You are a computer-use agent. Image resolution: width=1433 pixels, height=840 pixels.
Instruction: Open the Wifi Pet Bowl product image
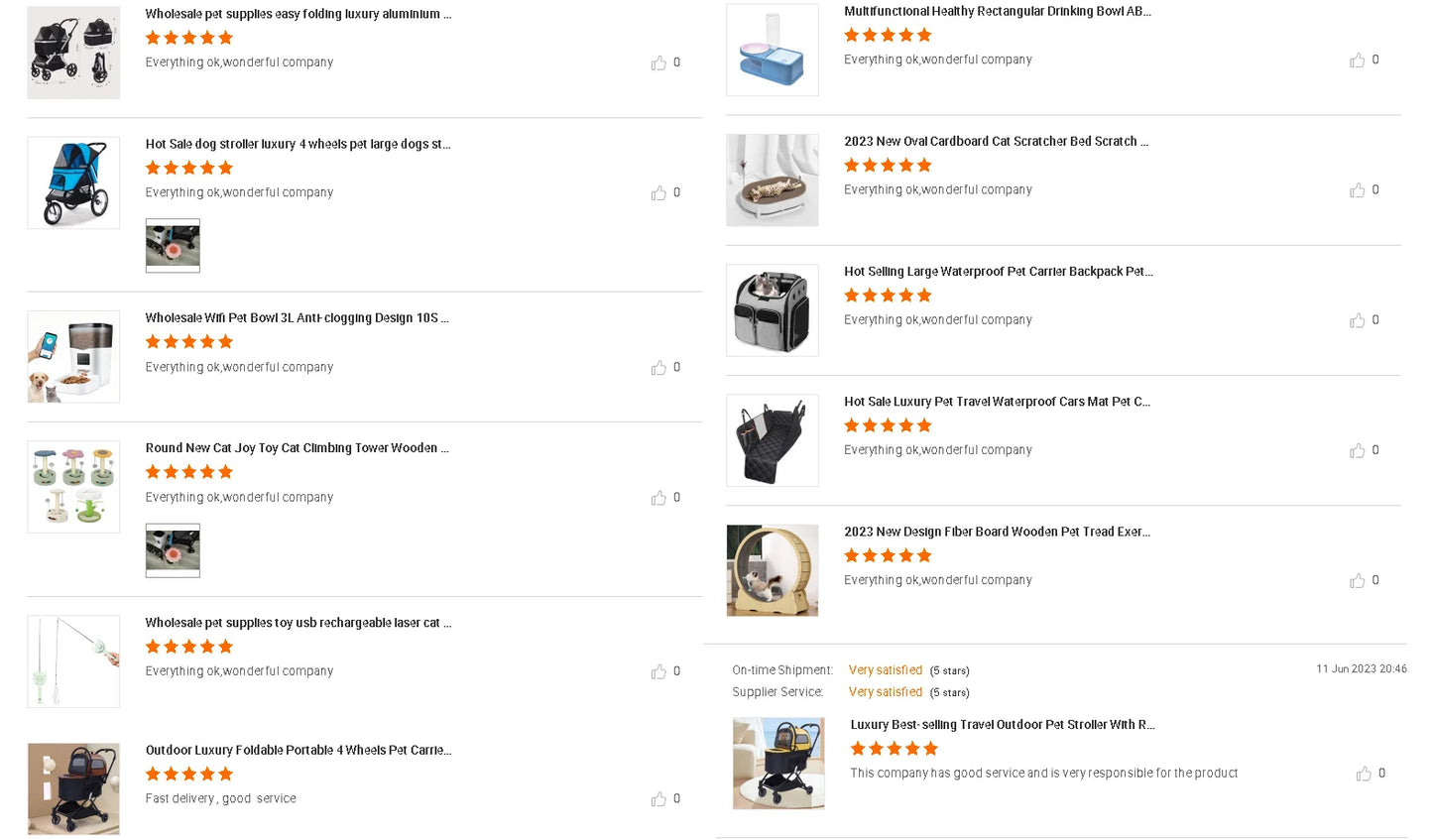[x=73, y=357]
